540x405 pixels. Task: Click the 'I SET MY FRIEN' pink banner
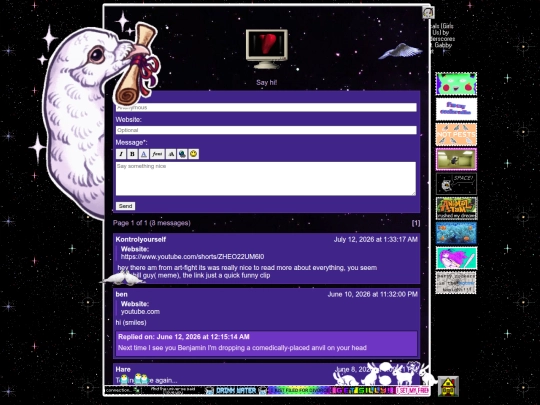pyautogui.click(x=412, y=391)
